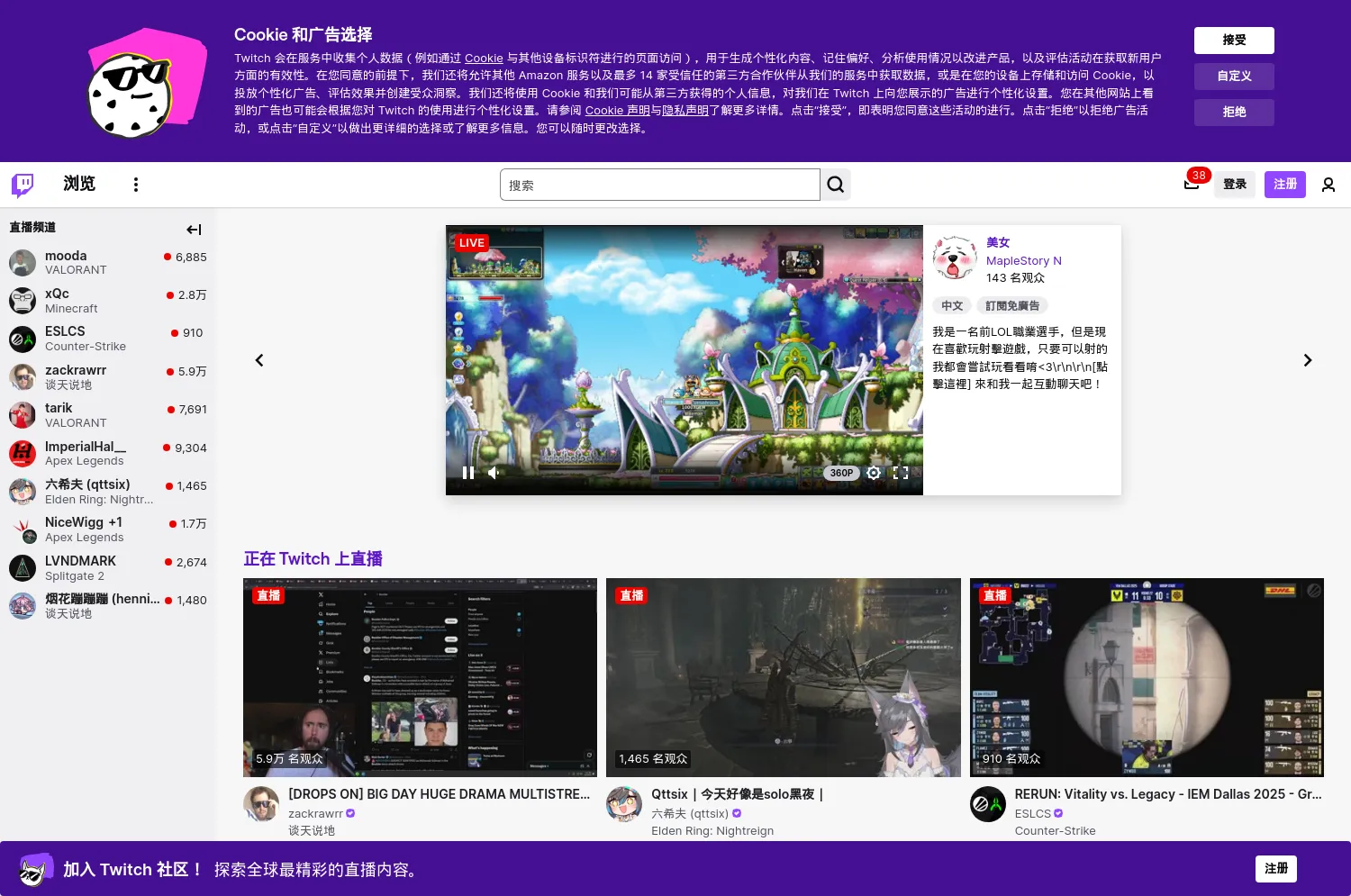
Task: Click the Twitch logo in the top left
Action: 22,184
